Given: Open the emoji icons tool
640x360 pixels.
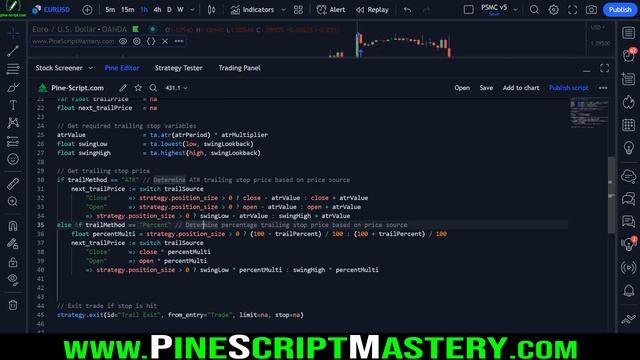Looking at the screenshot, I should click(x=13, y=159).
